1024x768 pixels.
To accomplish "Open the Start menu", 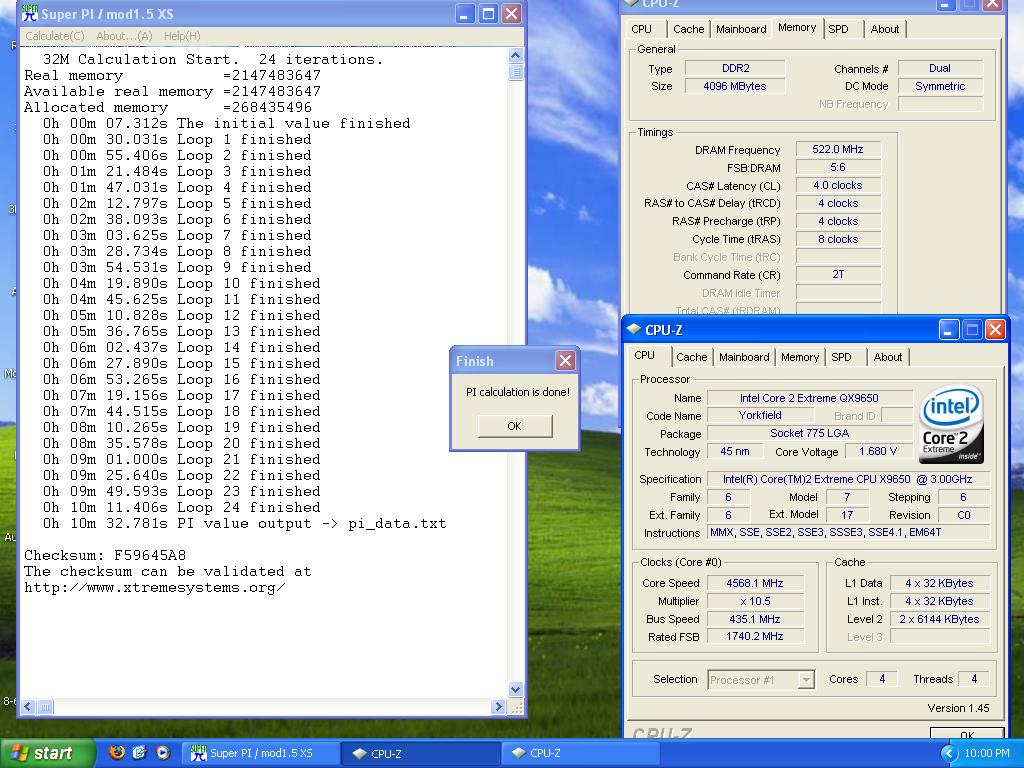I will point(47,753).
